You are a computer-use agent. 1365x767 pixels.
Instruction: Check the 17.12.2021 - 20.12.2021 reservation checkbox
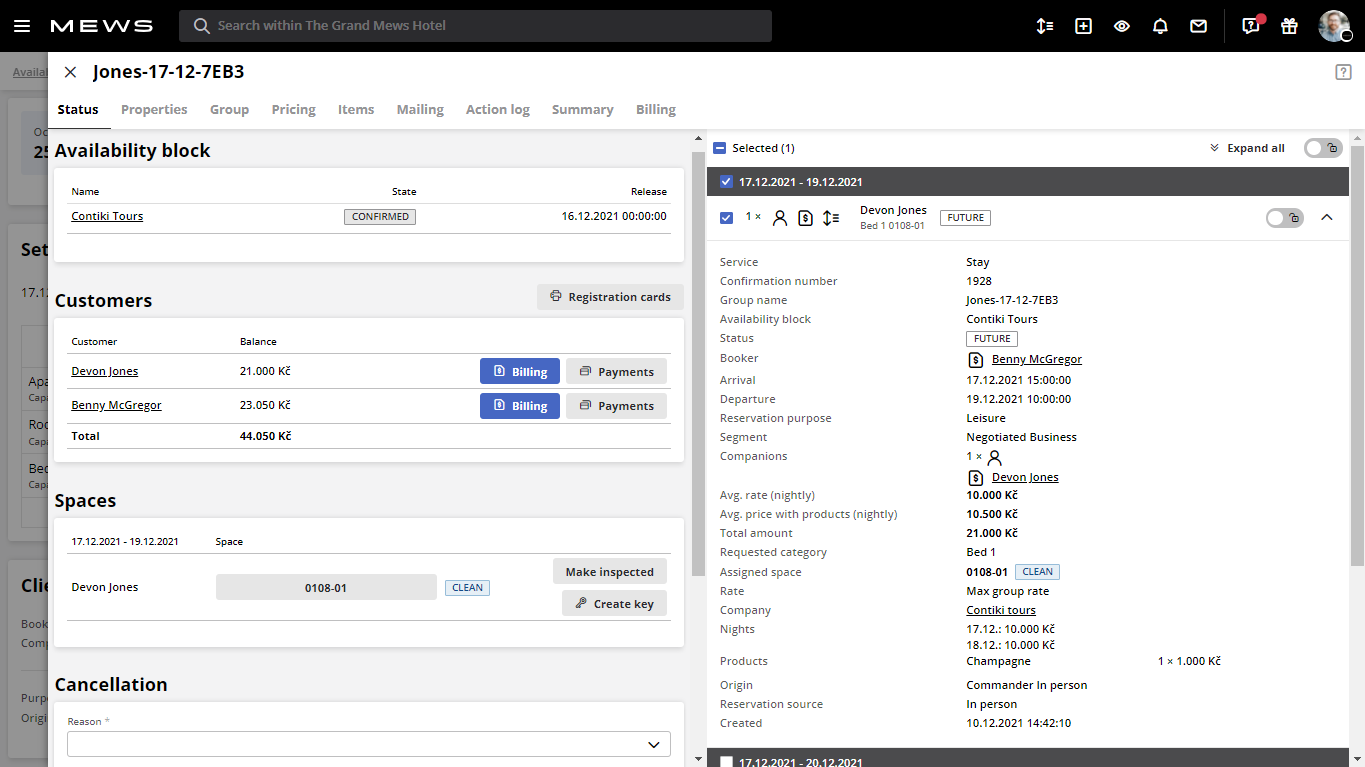(726, 761)
